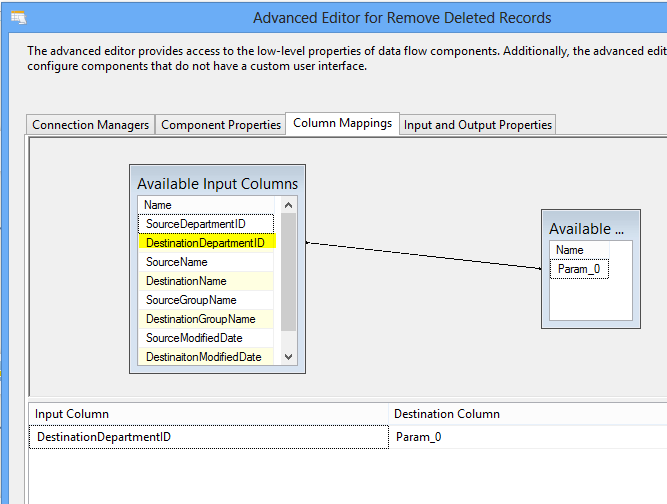Open the DestinationDepartmentID Input Column mapping cell

coord(208,437)
